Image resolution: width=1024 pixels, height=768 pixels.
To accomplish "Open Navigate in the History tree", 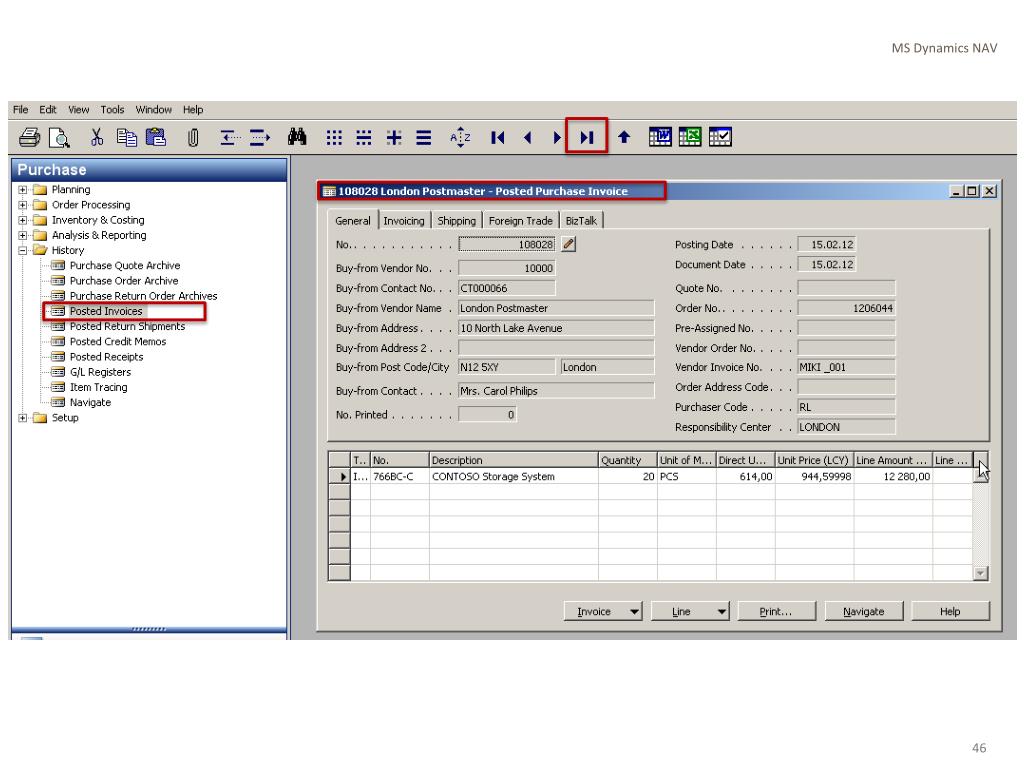I will (90, 402).
